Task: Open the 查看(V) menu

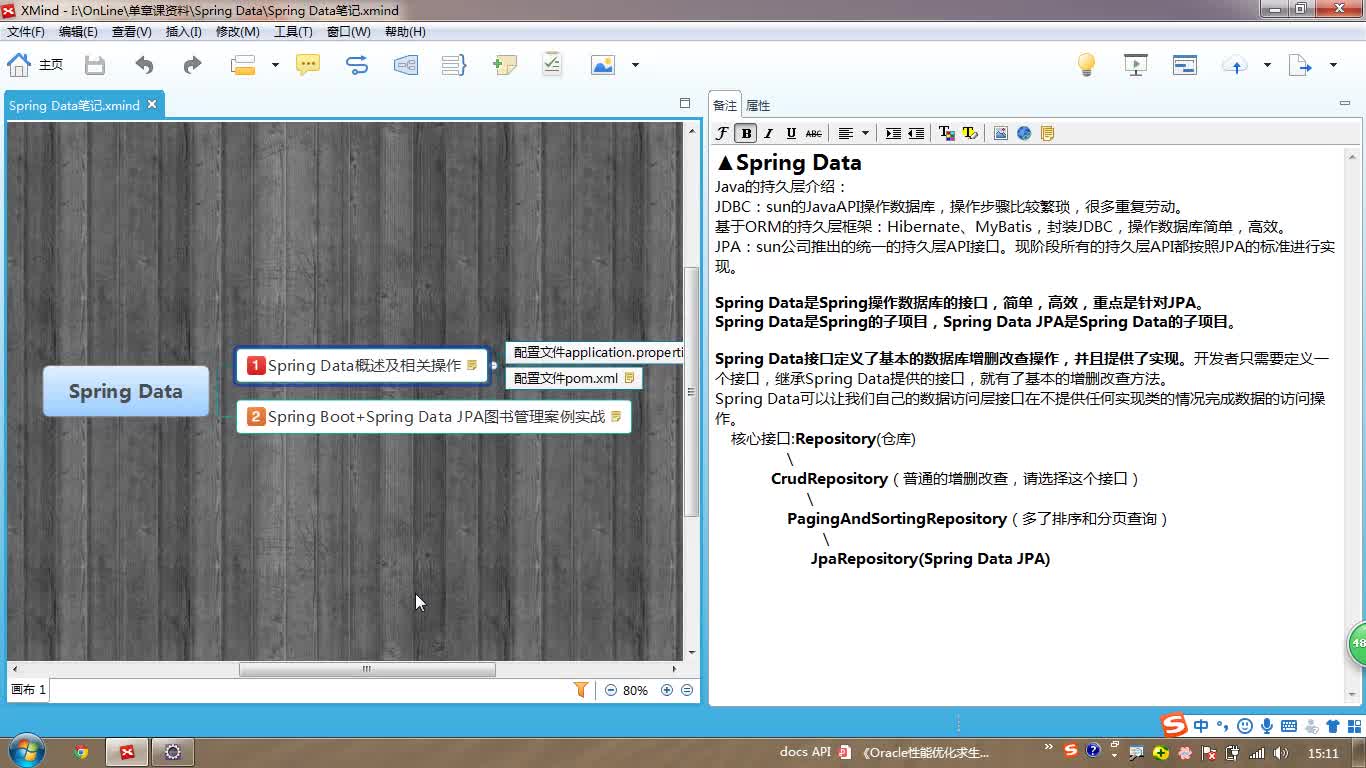Action: click(132, 32)
